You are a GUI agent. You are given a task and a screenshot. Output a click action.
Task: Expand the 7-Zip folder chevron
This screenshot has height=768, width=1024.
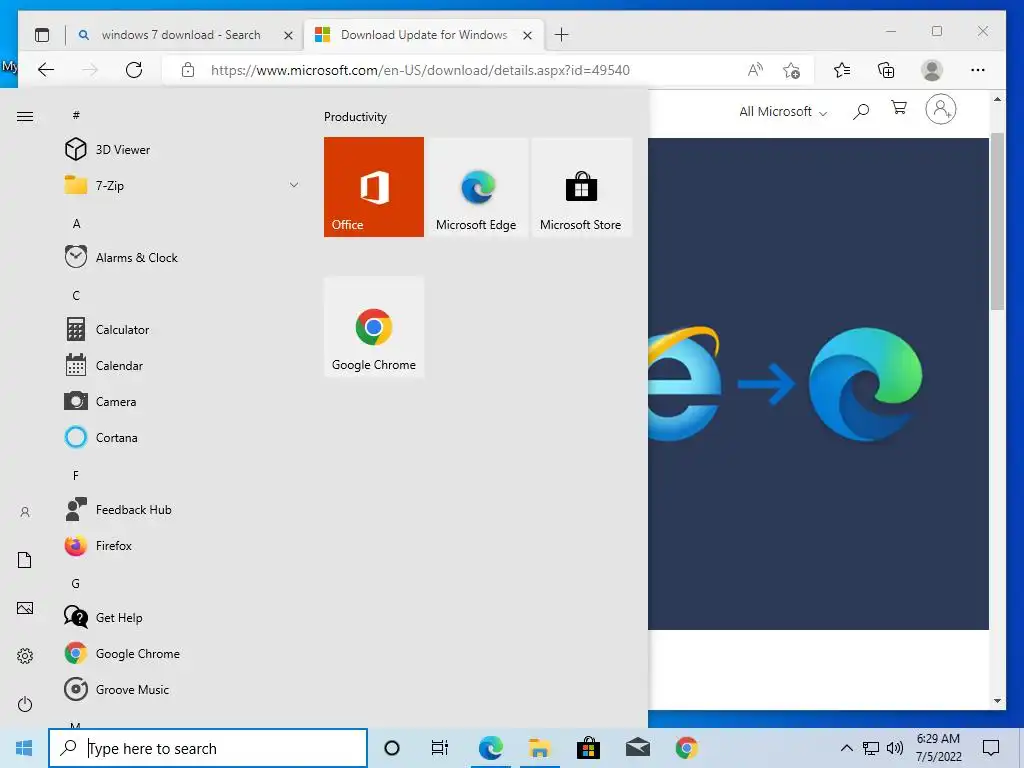pos(294,185)
